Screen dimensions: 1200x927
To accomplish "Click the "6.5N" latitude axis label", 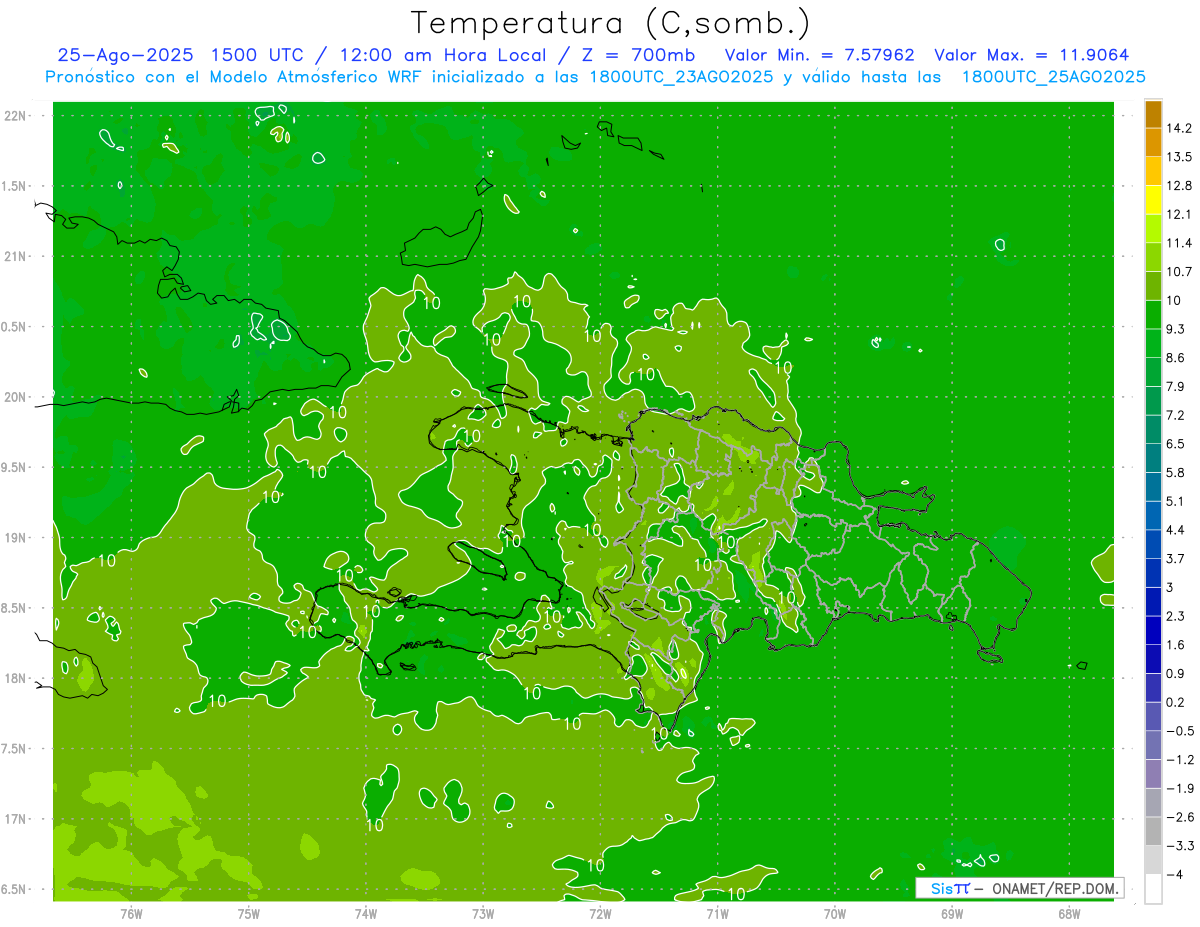I will [x=15, y=889].
